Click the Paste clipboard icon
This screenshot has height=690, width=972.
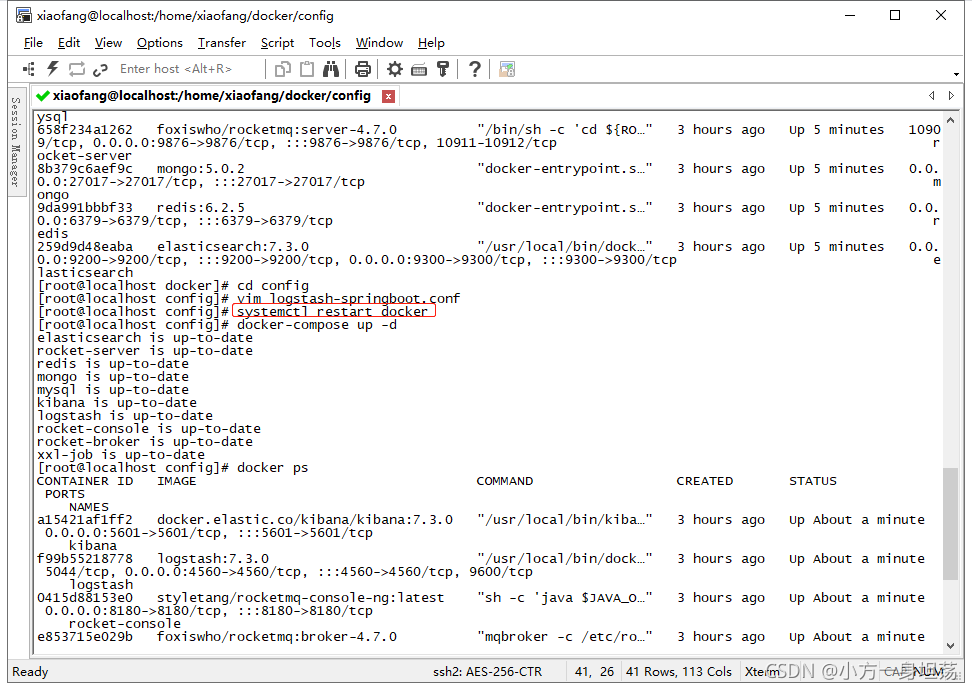click(x=307, y=69)
